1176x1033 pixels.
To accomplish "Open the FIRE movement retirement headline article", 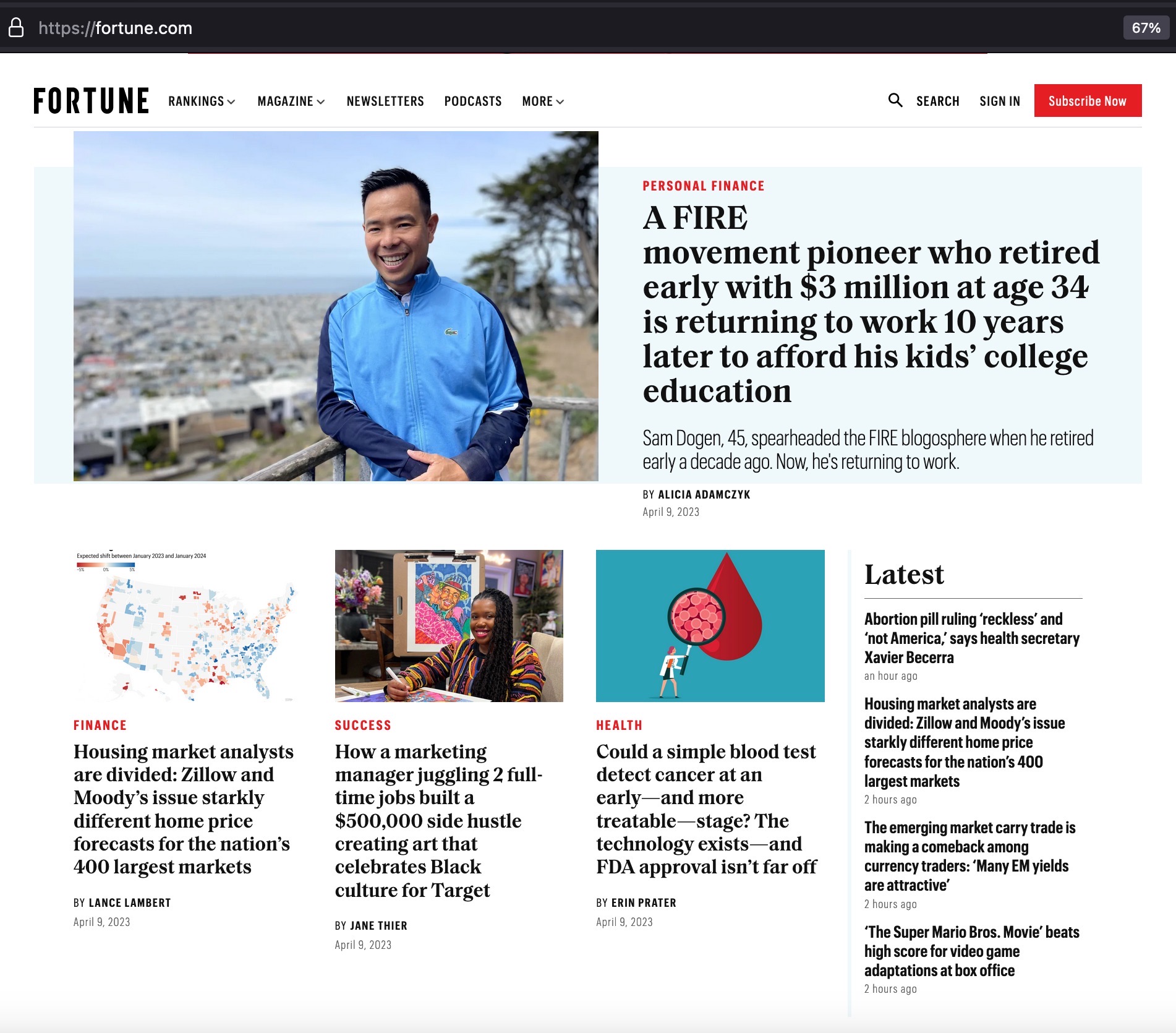I will (866, 303).
